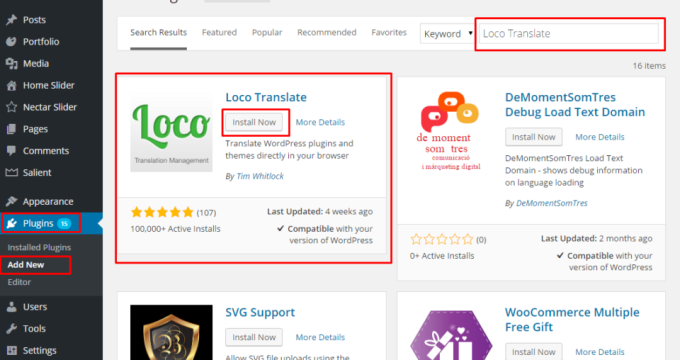This screenshot has height=360, width=680.
Task: Click the Home Slider house icon
Action: [12, 85]
